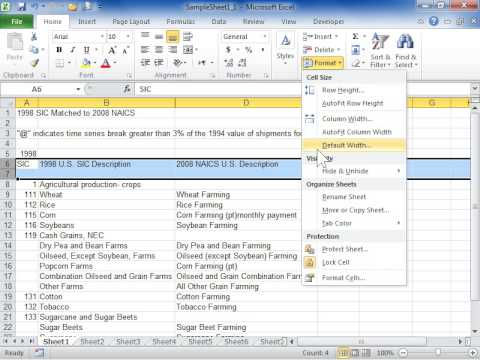Switch to the Formulas tab
Image resolution: width=480 pixels, height=360 pixels.
point(180,22)
